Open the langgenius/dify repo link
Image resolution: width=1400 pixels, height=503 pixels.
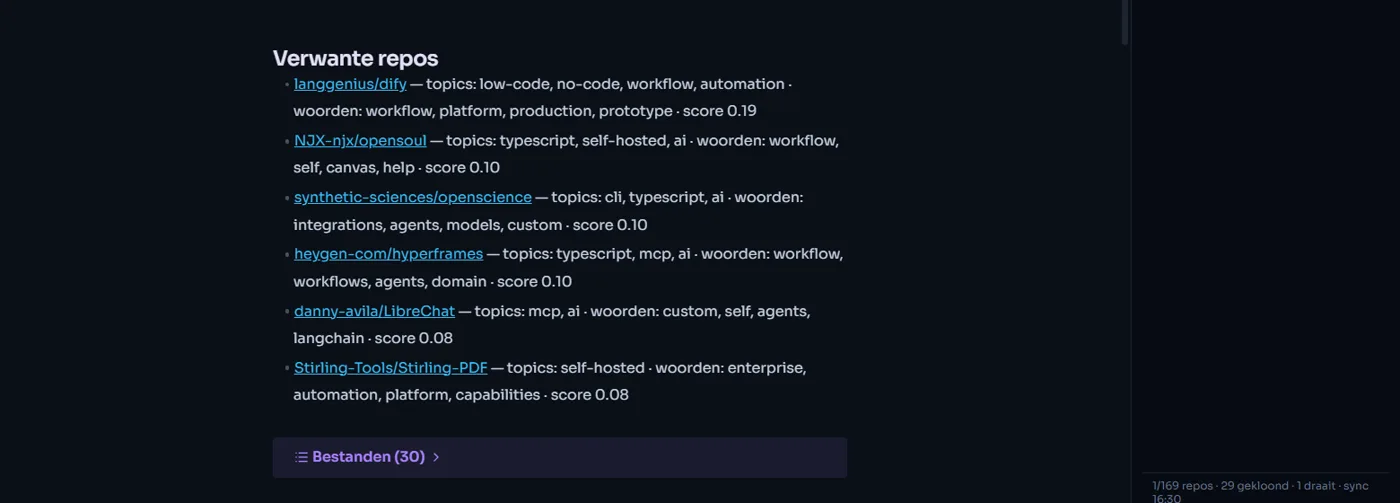350,84
